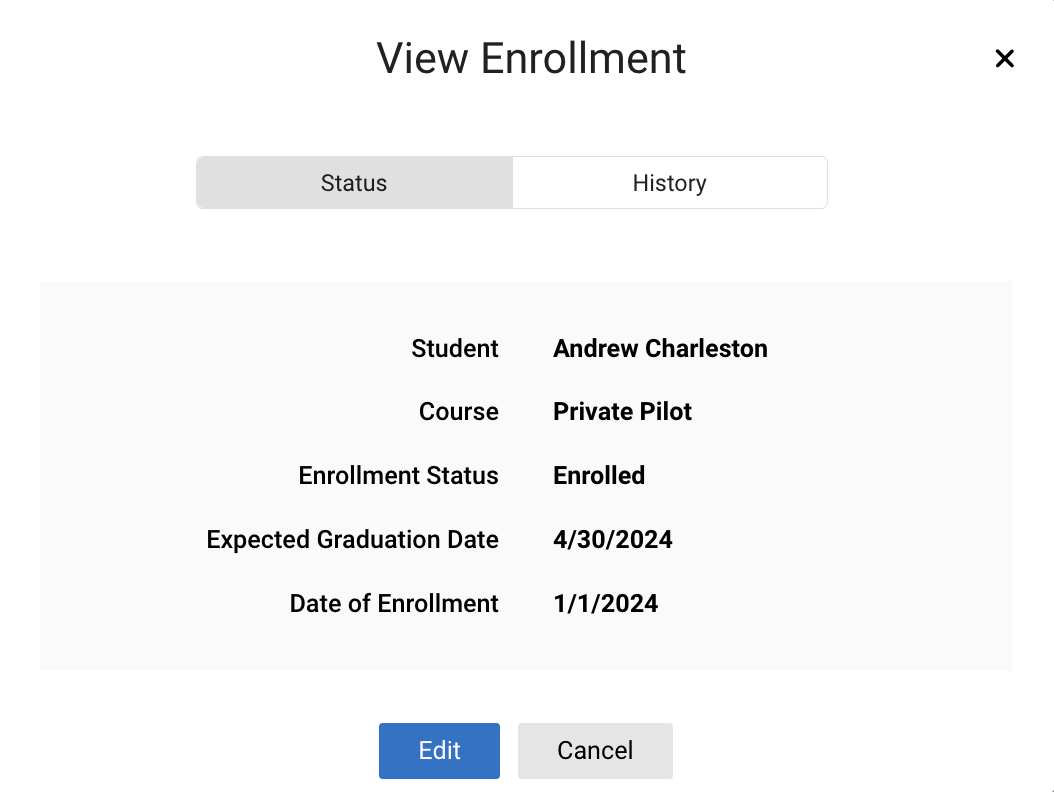Screen dimensions: 1054x792
Task: View enrollment history via the History tab
Action: [669, 183]
